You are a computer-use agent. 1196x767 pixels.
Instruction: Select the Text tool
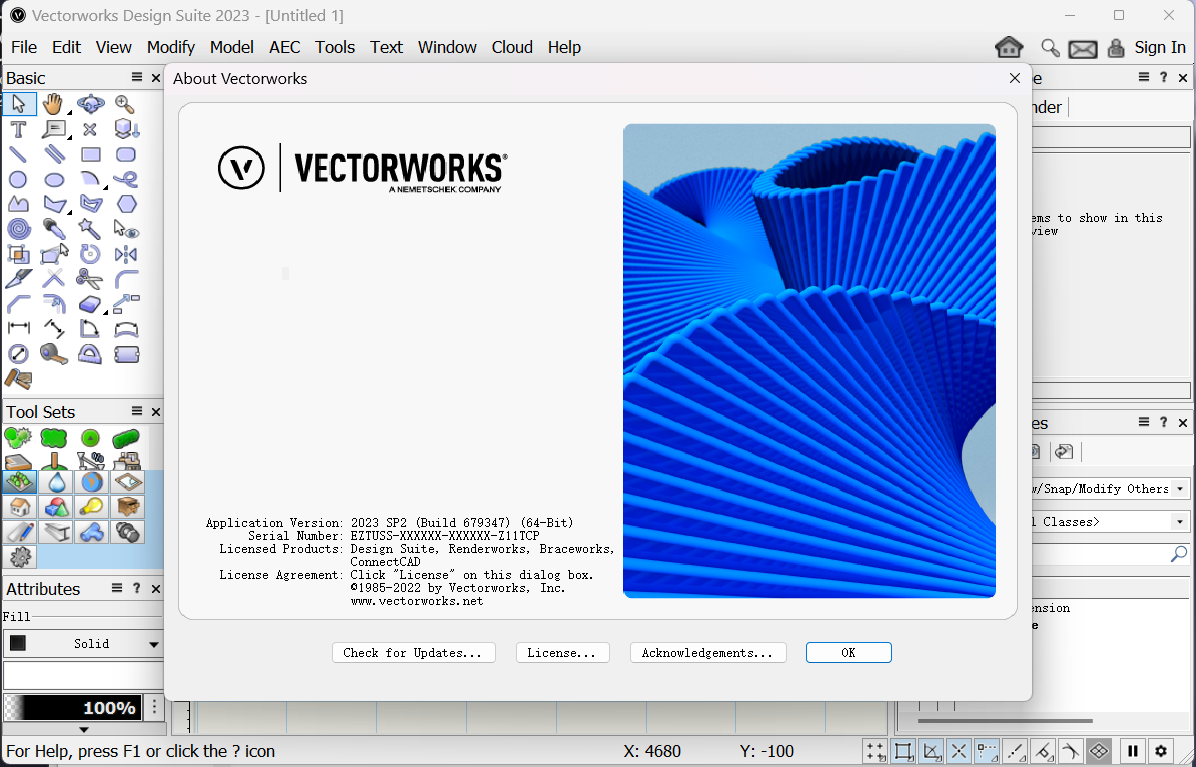(x=18, y=129)
